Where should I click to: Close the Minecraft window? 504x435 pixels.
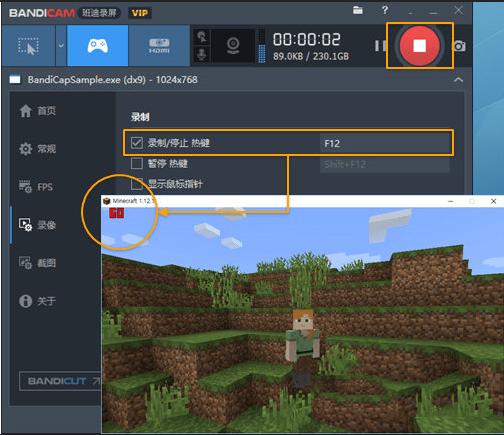point(493,201)
